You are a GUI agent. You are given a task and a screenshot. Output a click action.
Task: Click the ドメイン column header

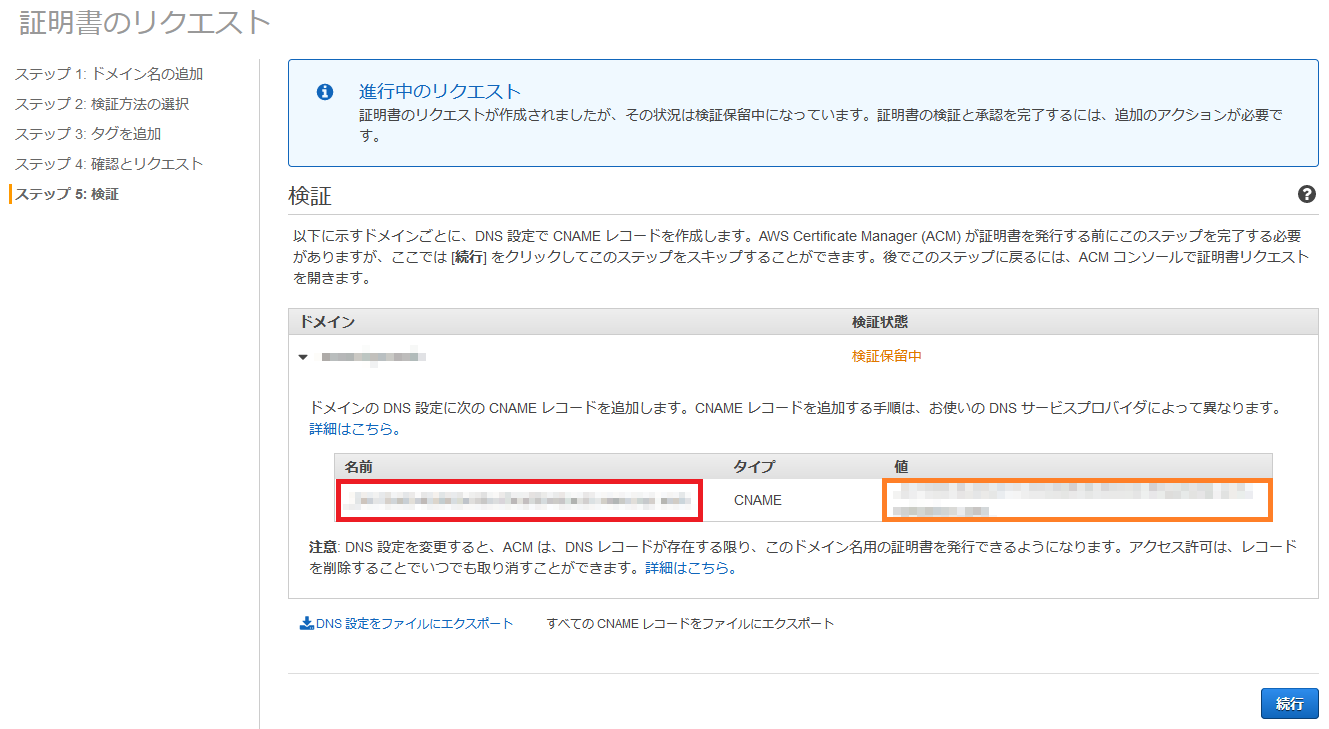[x=327, y=322]
